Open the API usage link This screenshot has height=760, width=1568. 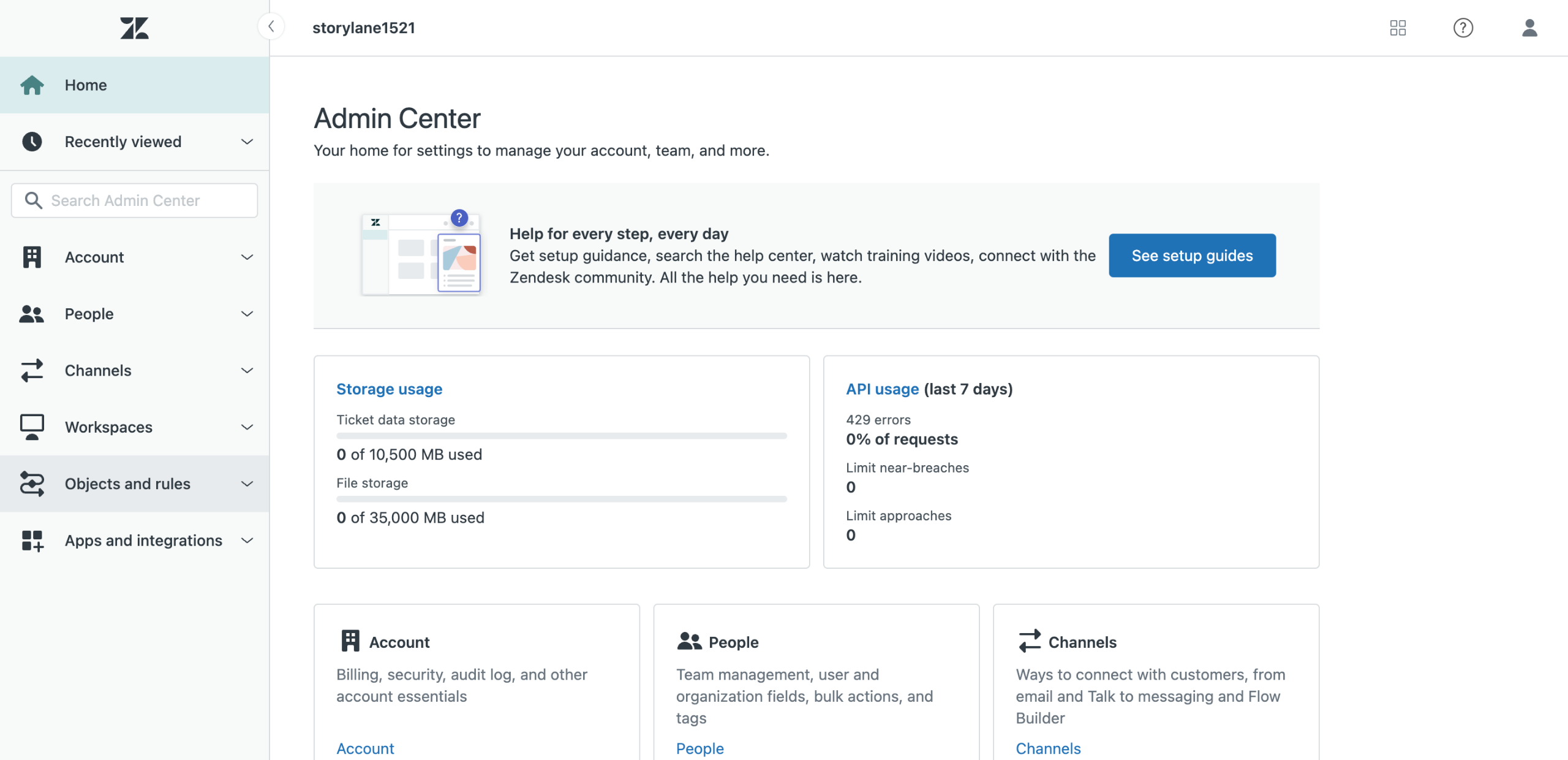pos(882,389)
